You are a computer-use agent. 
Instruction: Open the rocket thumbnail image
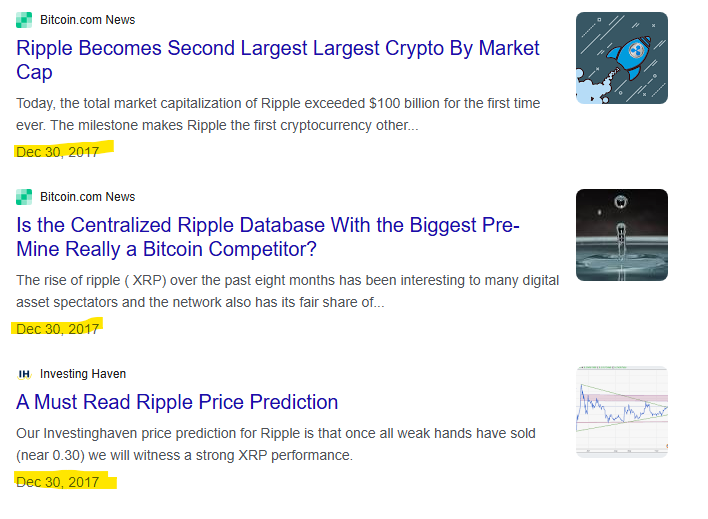(x=622, y=58)
